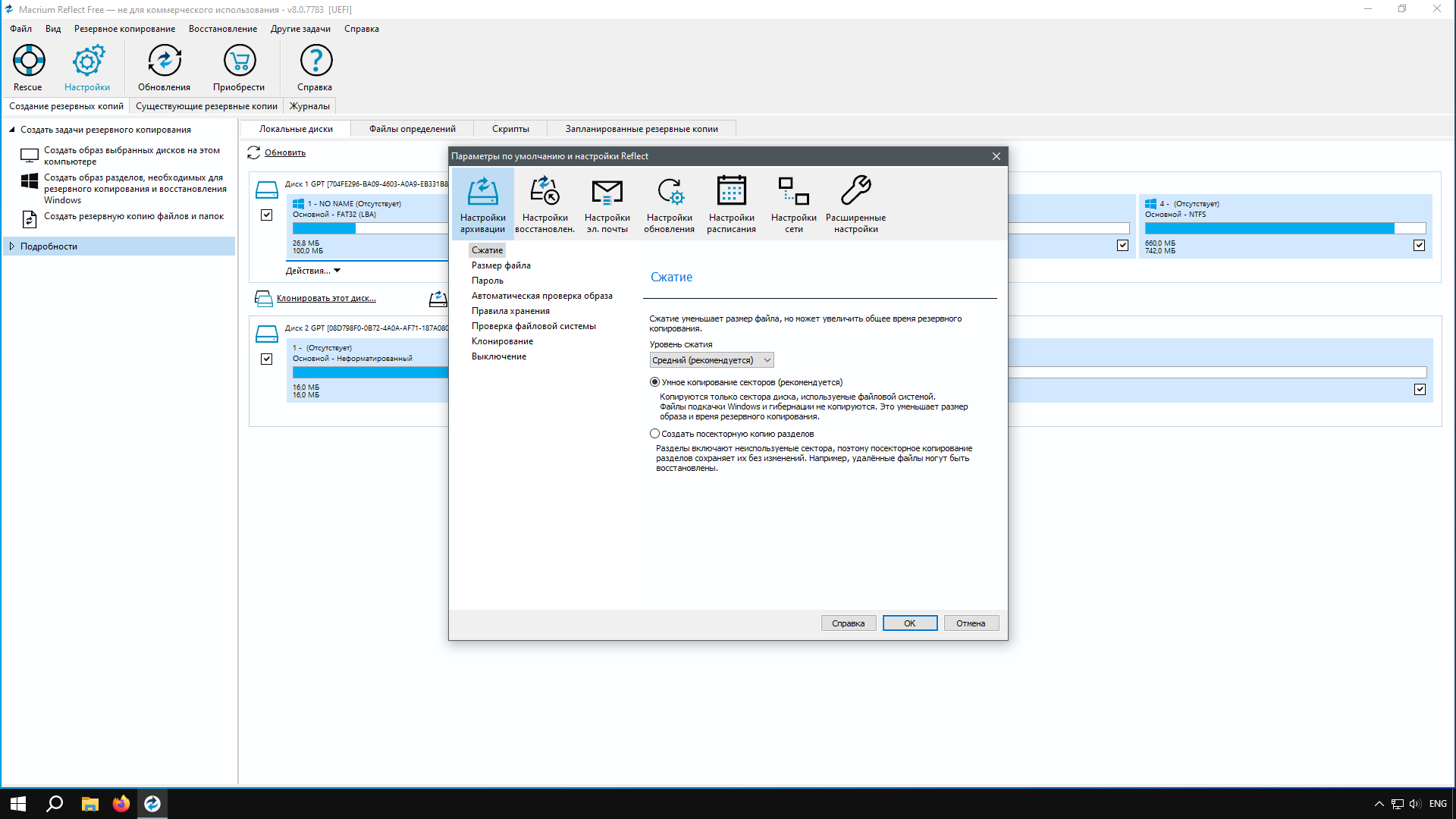Open Настройки эл. почты section
The image size is (1456, 819).
[607, 203]
